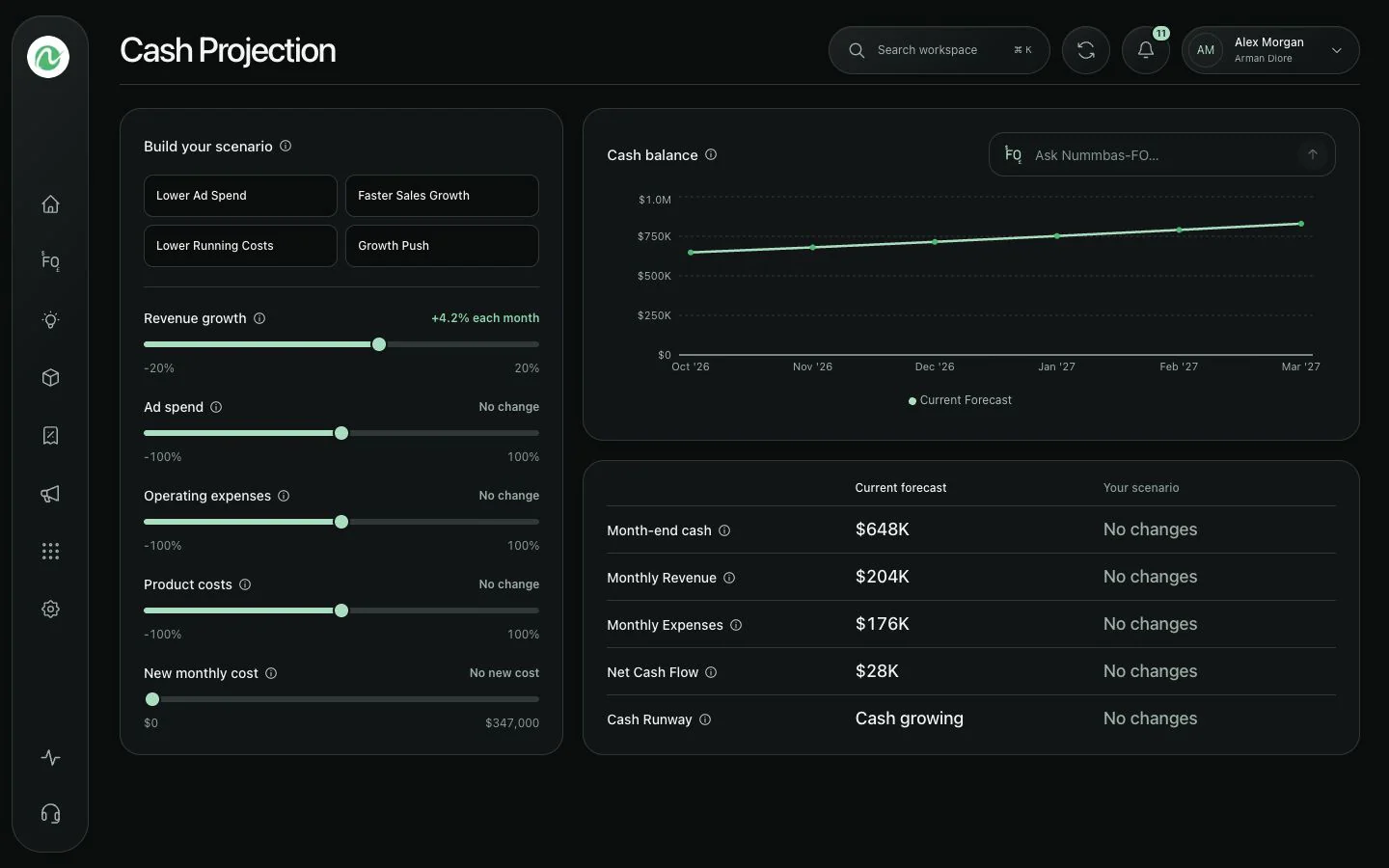Image resolution: width=1389 pixels, height=868 pixels.
Task: Open the headset support sidebar icon
Action: pyautogui.click(x=50, y=814)
